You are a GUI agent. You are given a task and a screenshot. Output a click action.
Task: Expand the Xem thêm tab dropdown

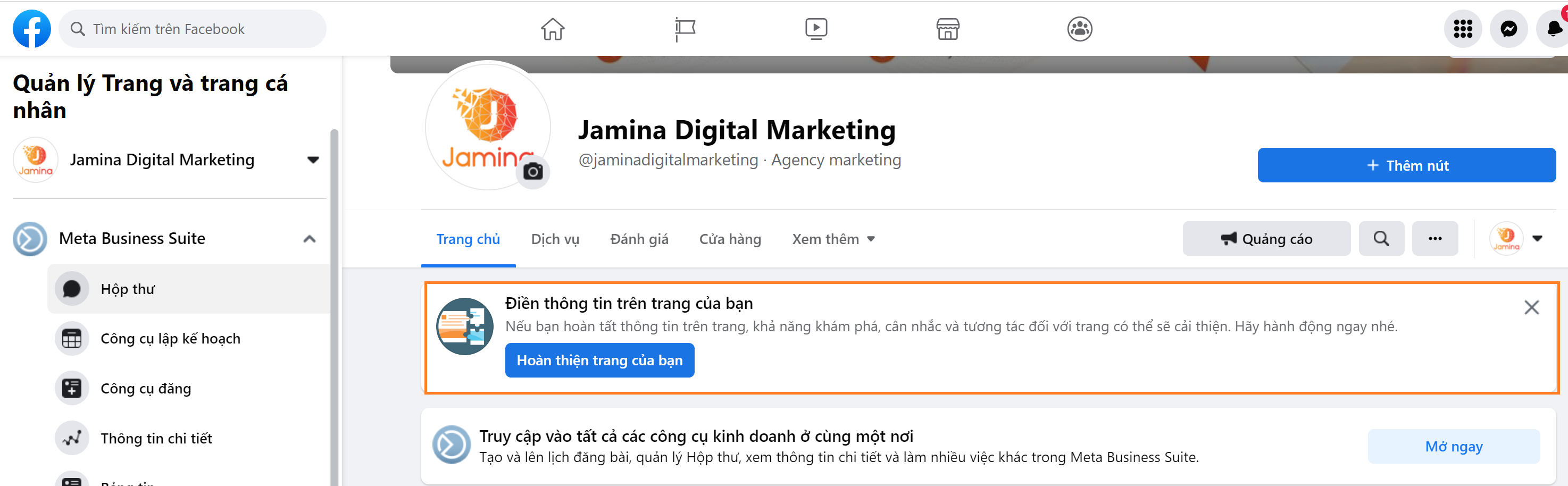coord(833,239)
